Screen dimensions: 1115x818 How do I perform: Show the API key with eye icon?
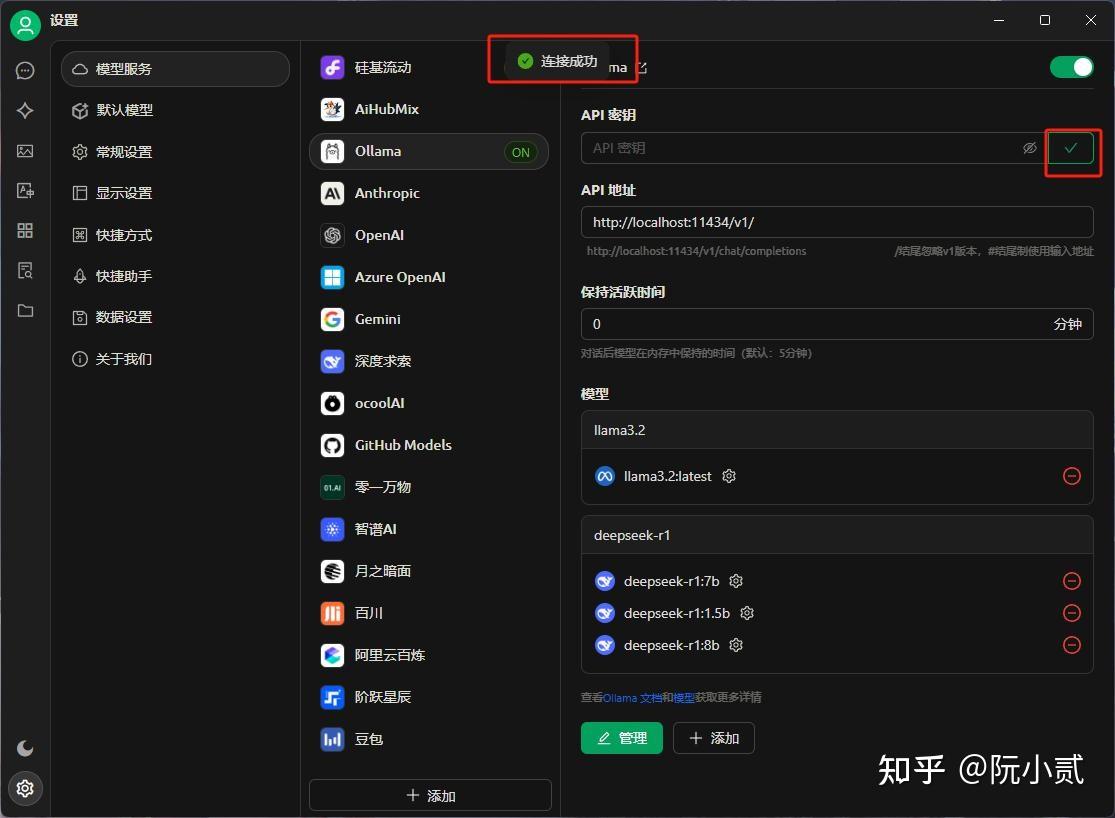(1030, 148)
